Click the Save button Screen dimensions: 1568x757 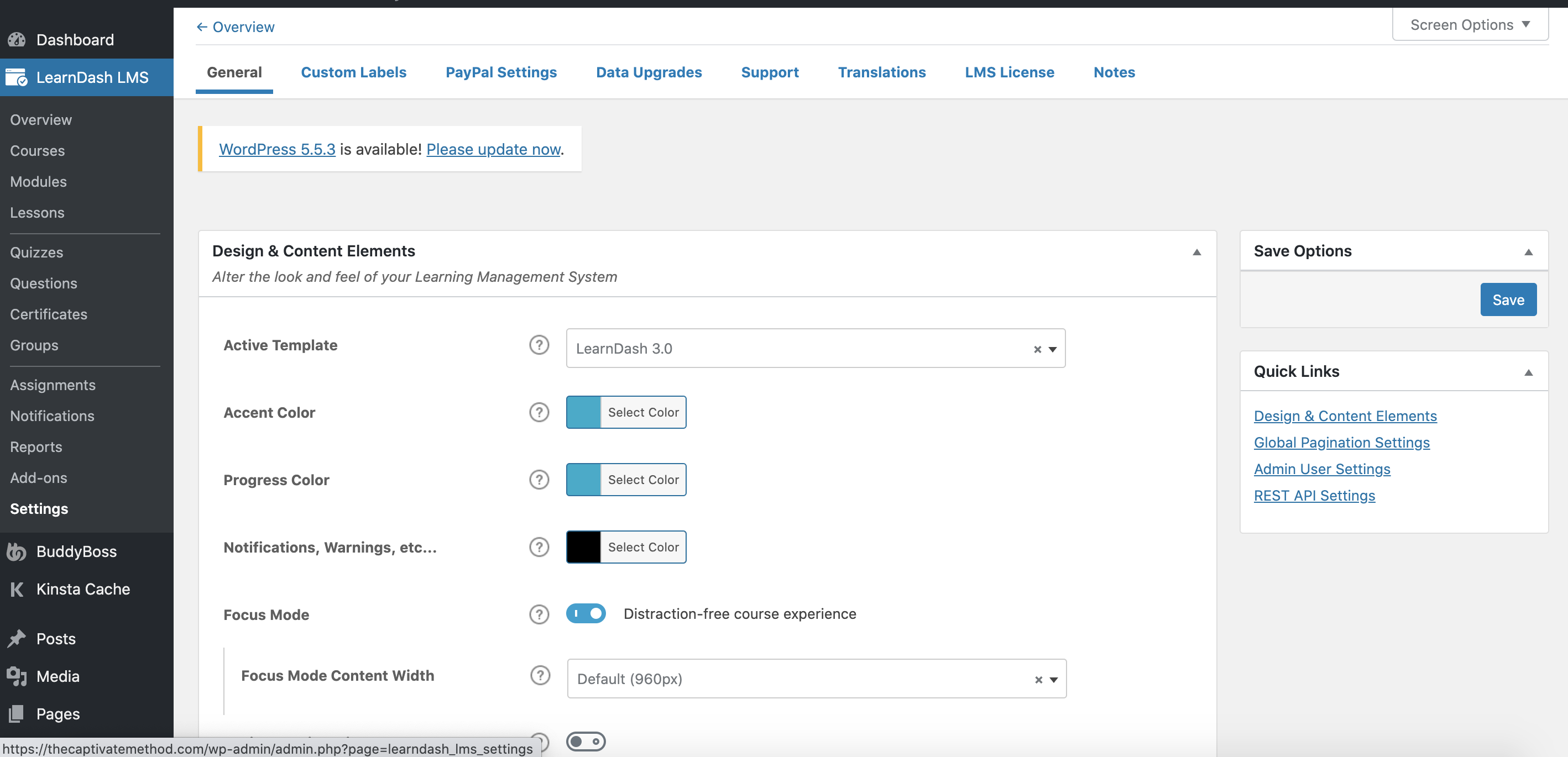tap(1508, 299)
